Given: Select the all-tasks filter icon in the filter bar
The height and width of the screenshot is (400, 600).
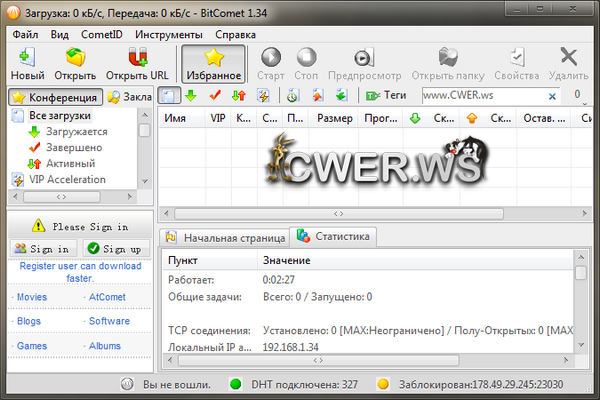Looking at the screenshot, I should (169, 95).
